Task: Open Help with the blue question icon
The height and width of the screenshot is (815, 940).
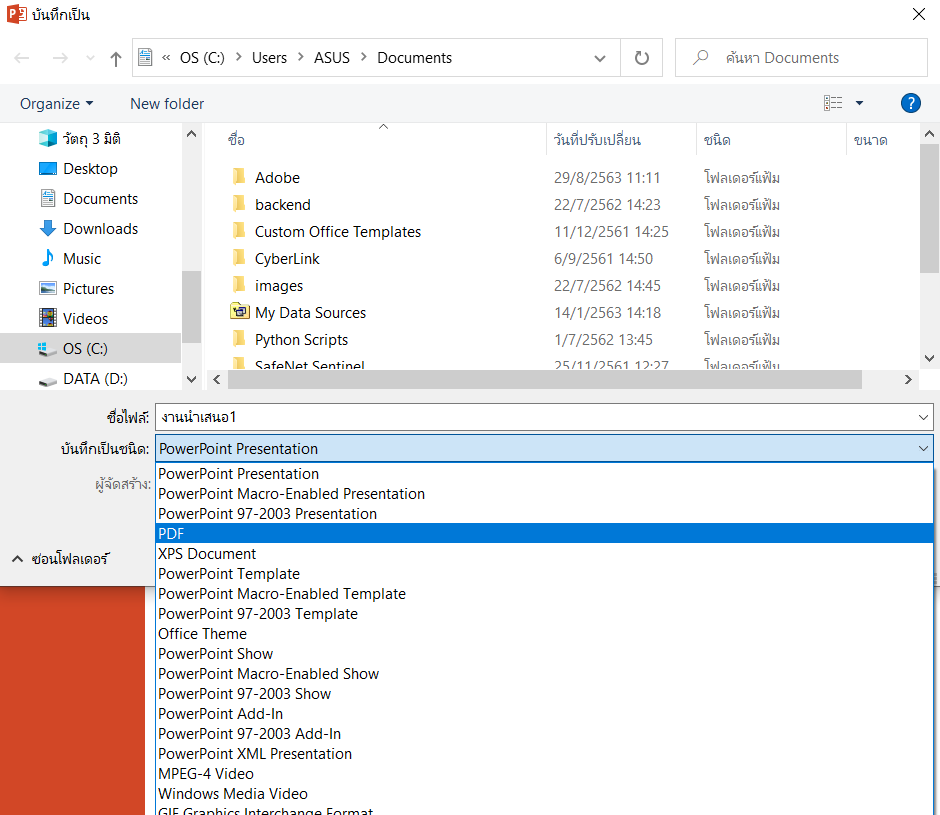Action: [x=911, y=103]
